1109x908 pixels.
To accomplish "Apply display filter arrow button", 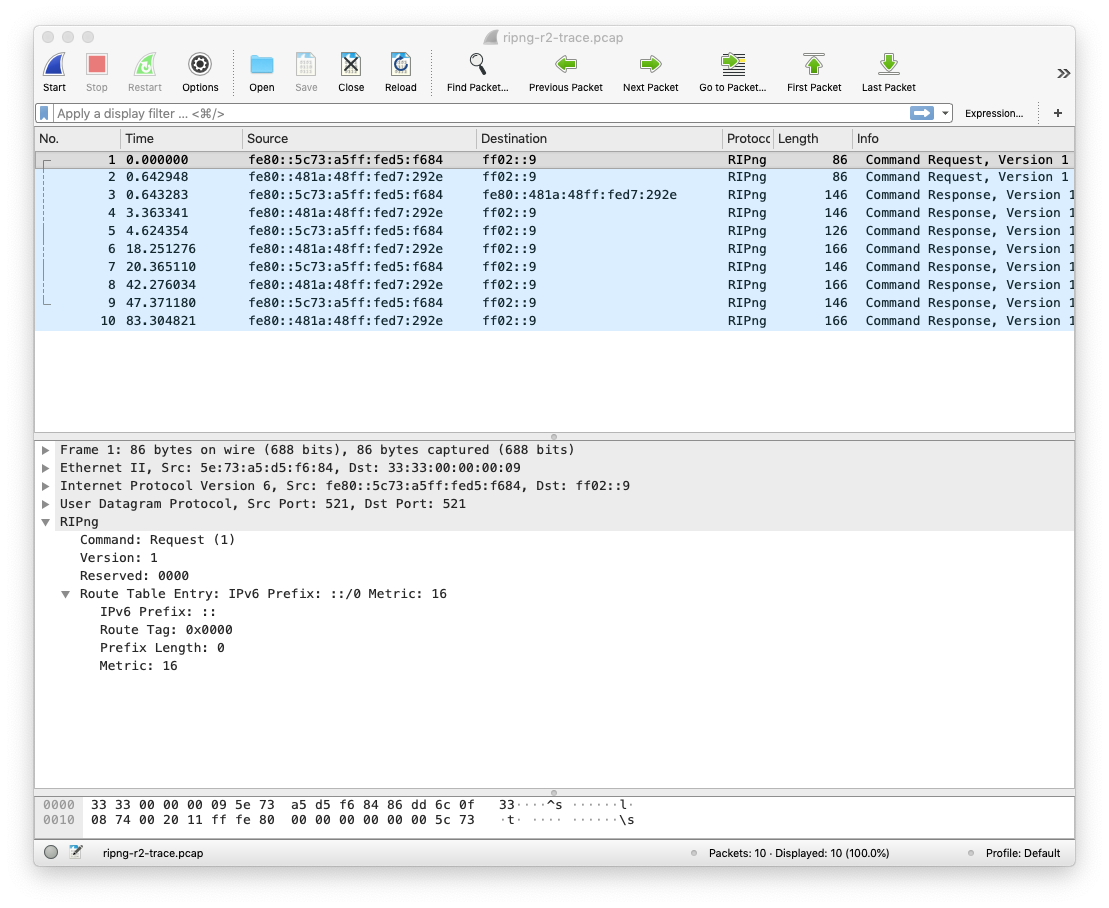I will [x=922, y=113].
